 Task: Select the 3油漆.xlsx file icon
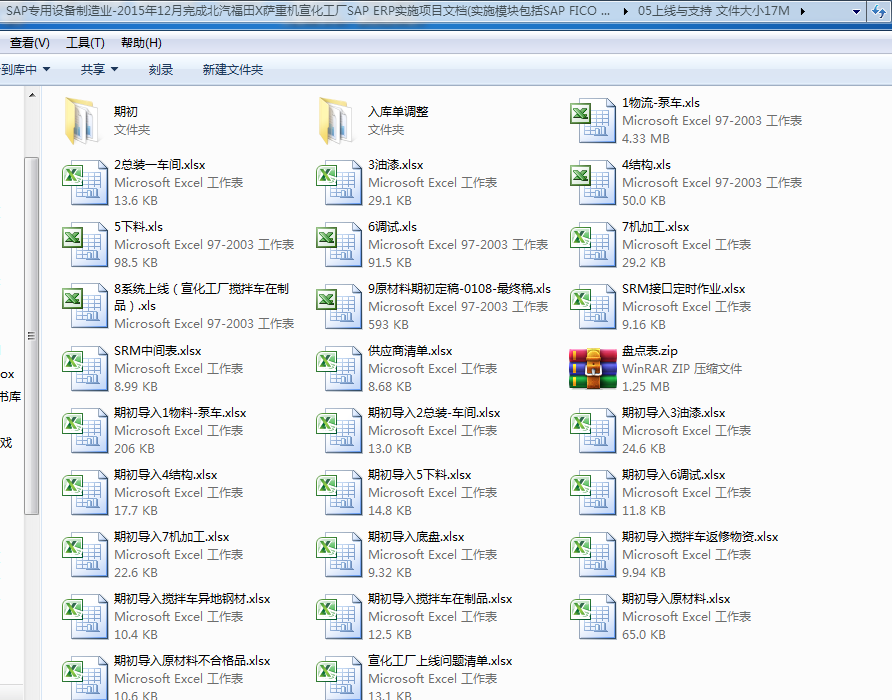click(339, 183)
